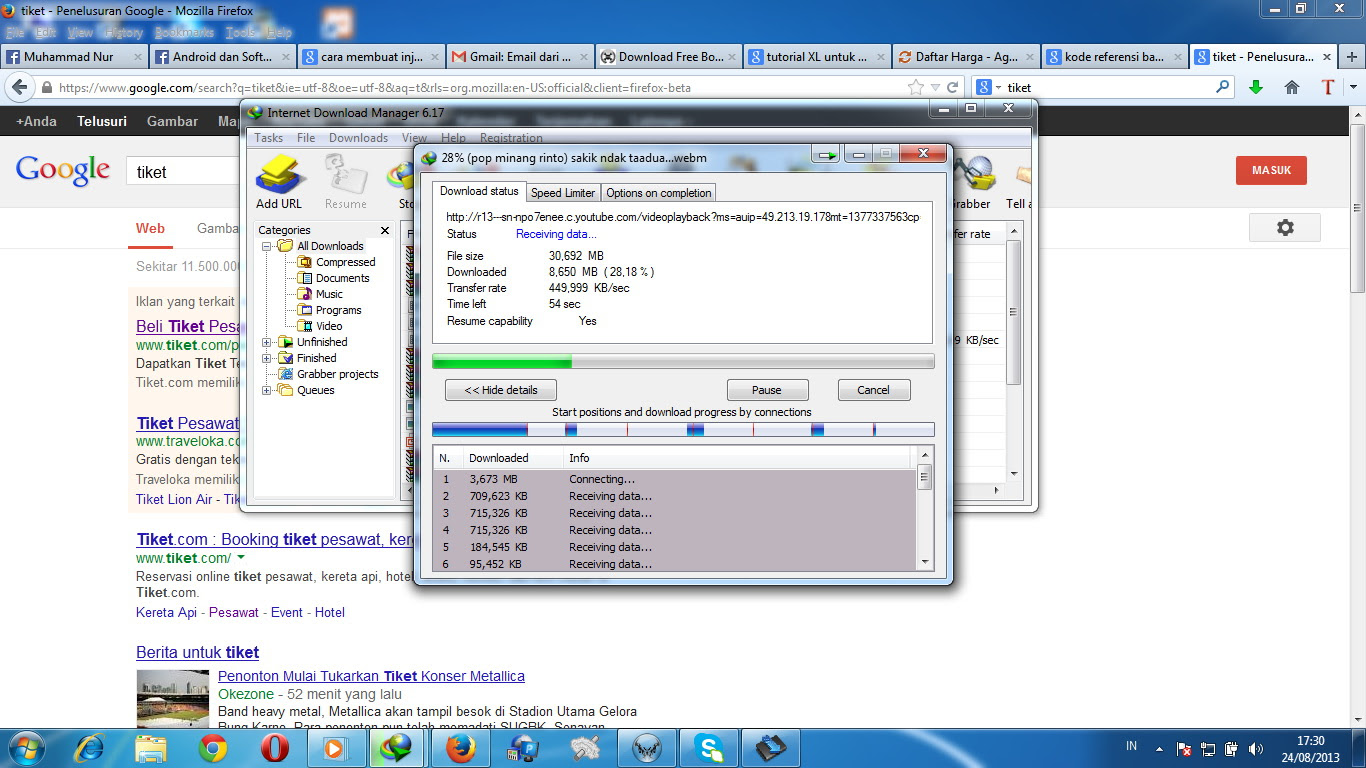Click the Google search input containing tiket
This screenshot has height=768, width=1366.
click(183, 172)
